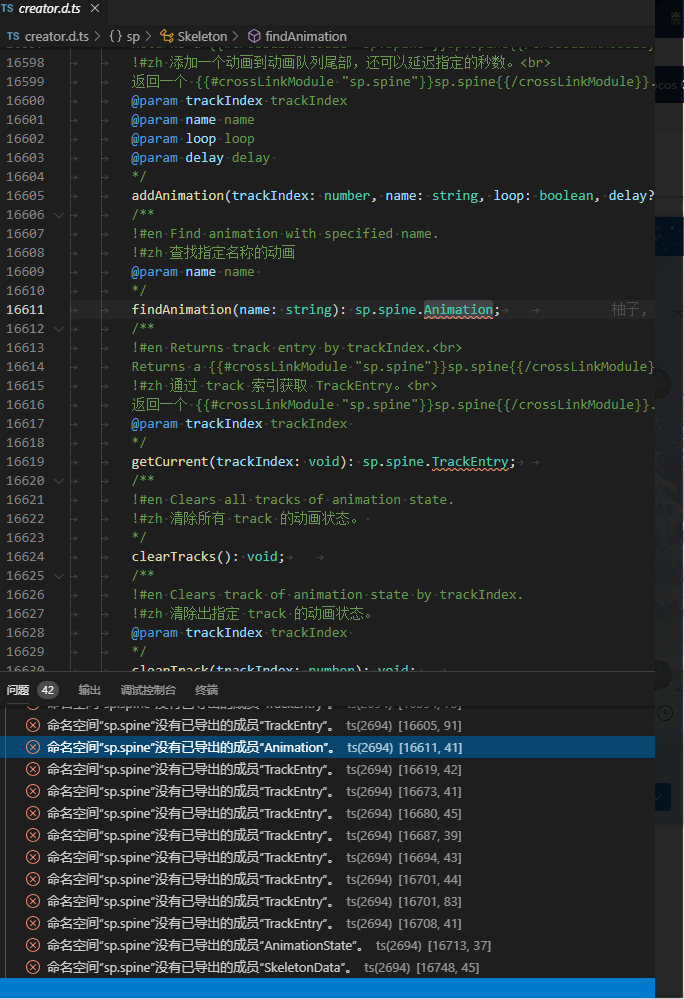Screen dimensions: 684x999
Task: Click the TS file icon in breadcrumbs
Action: coord(13,36)
